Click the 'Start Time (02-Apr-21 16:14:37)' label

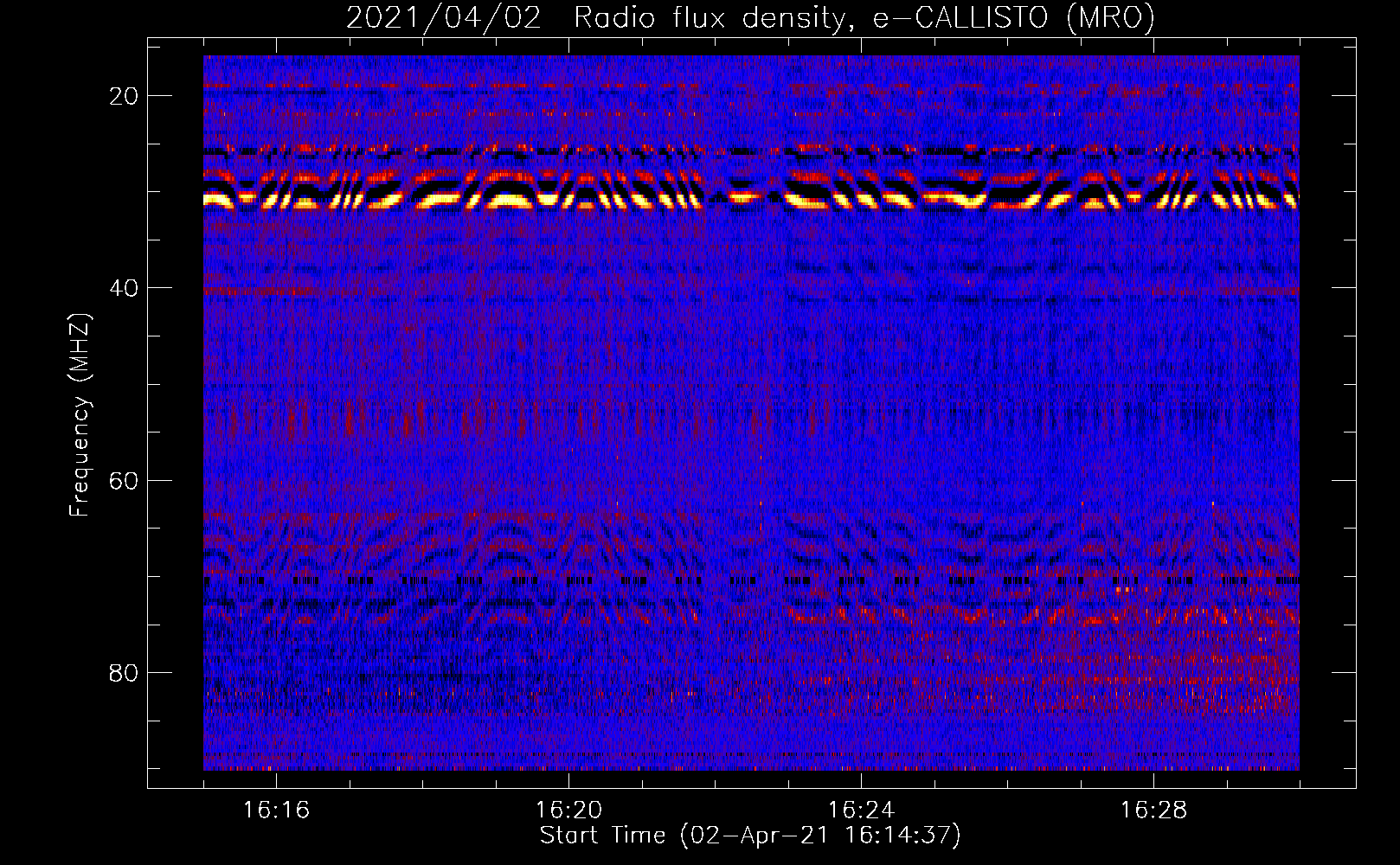pyautogui.click(x=750, y=836)
